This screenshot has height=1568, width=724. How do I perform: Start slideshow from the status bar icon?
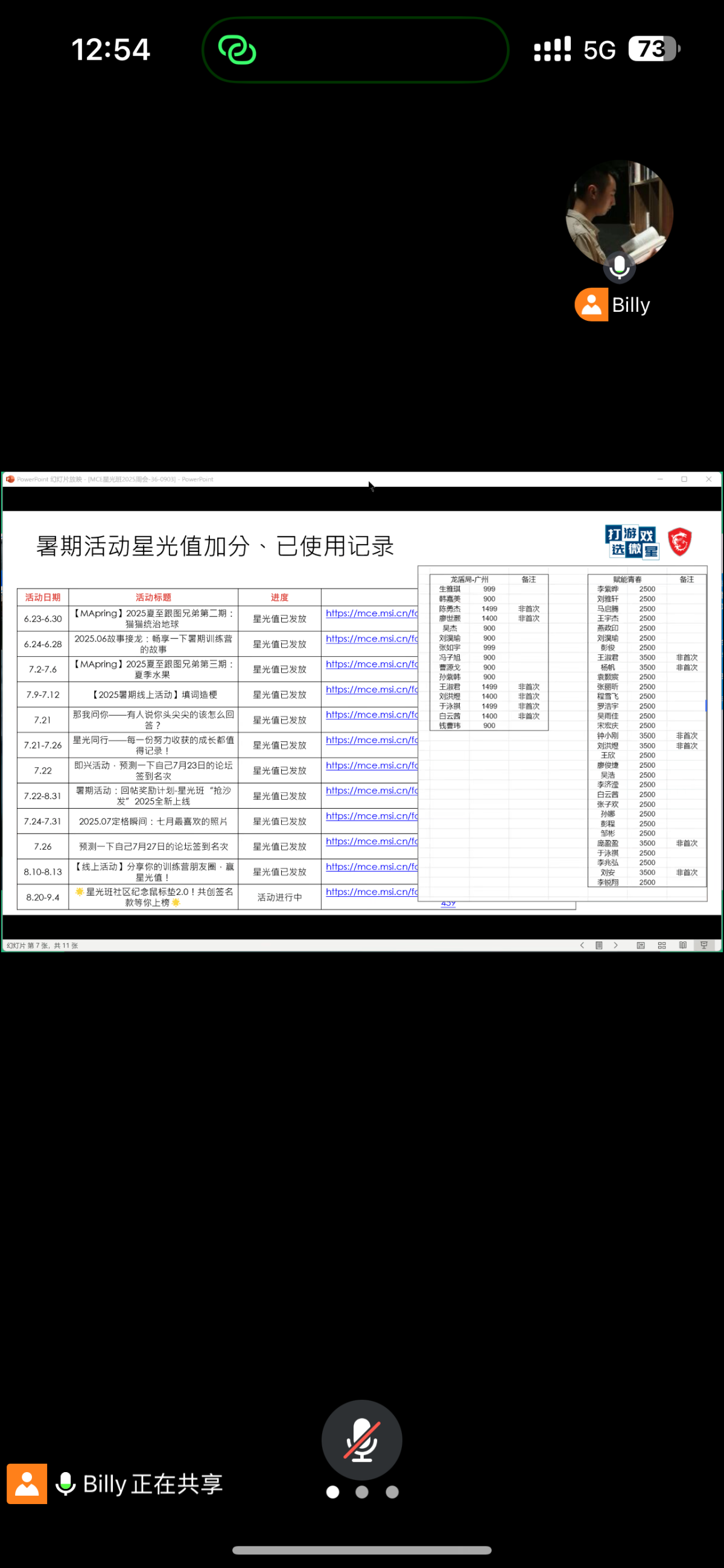point(704,945)
